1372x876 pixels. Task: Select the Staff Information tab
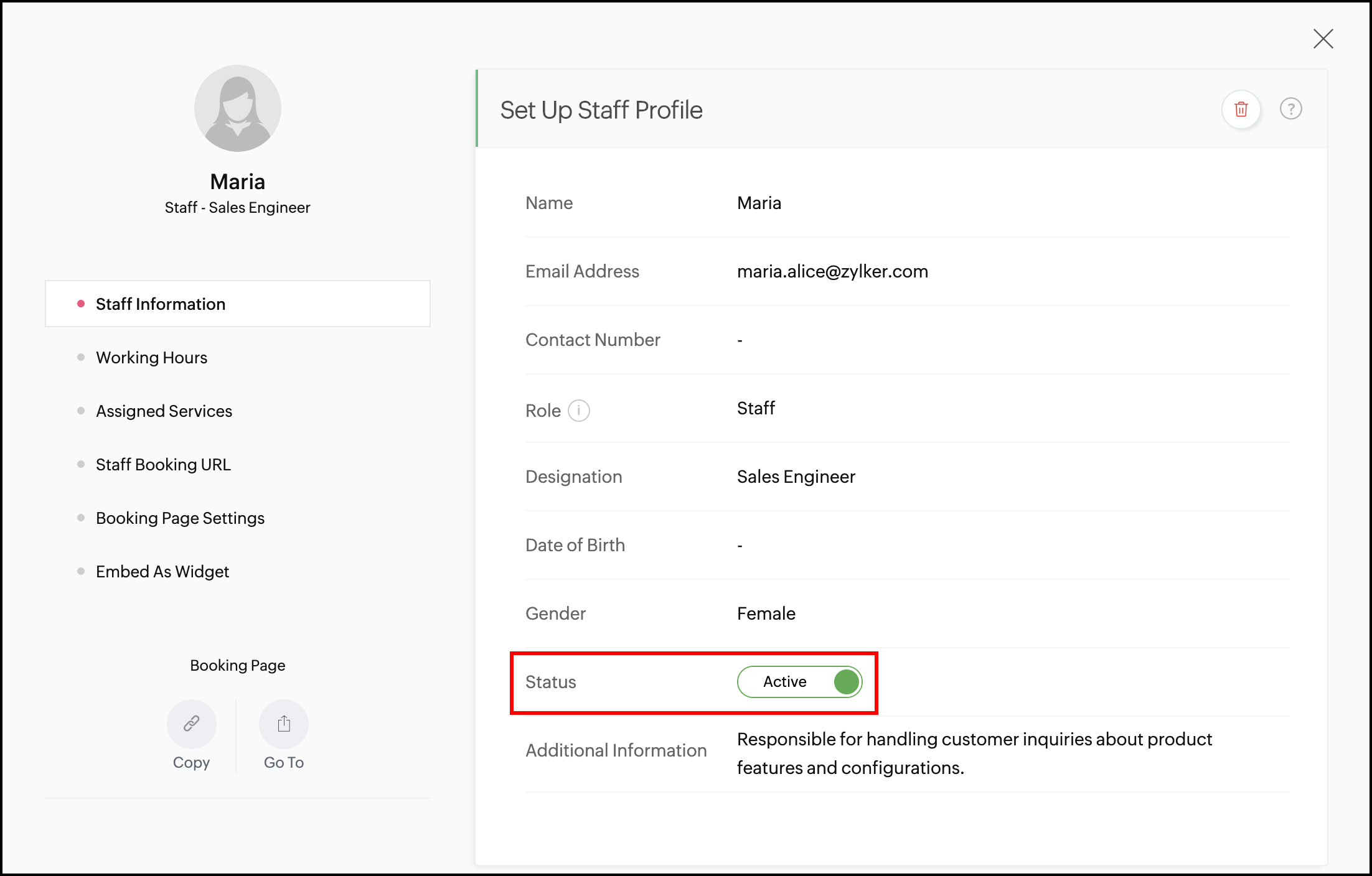pos(161,304)
